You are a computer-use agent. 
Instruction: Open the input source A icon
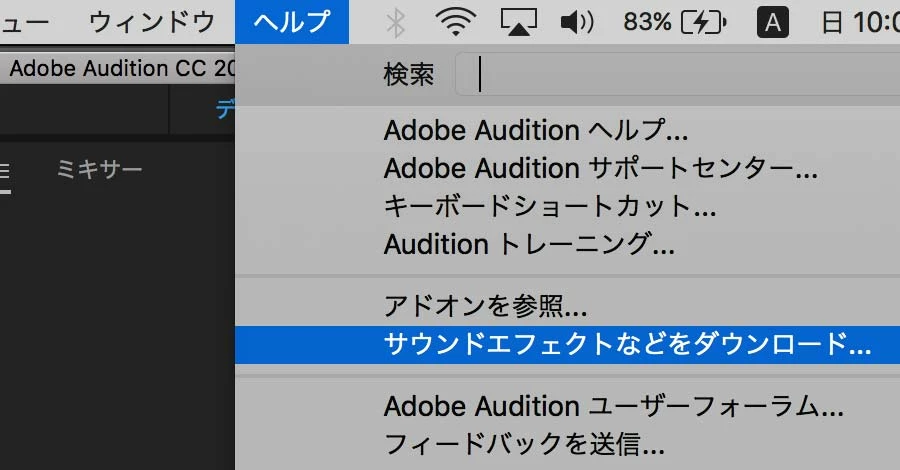(x=773, y=23)
